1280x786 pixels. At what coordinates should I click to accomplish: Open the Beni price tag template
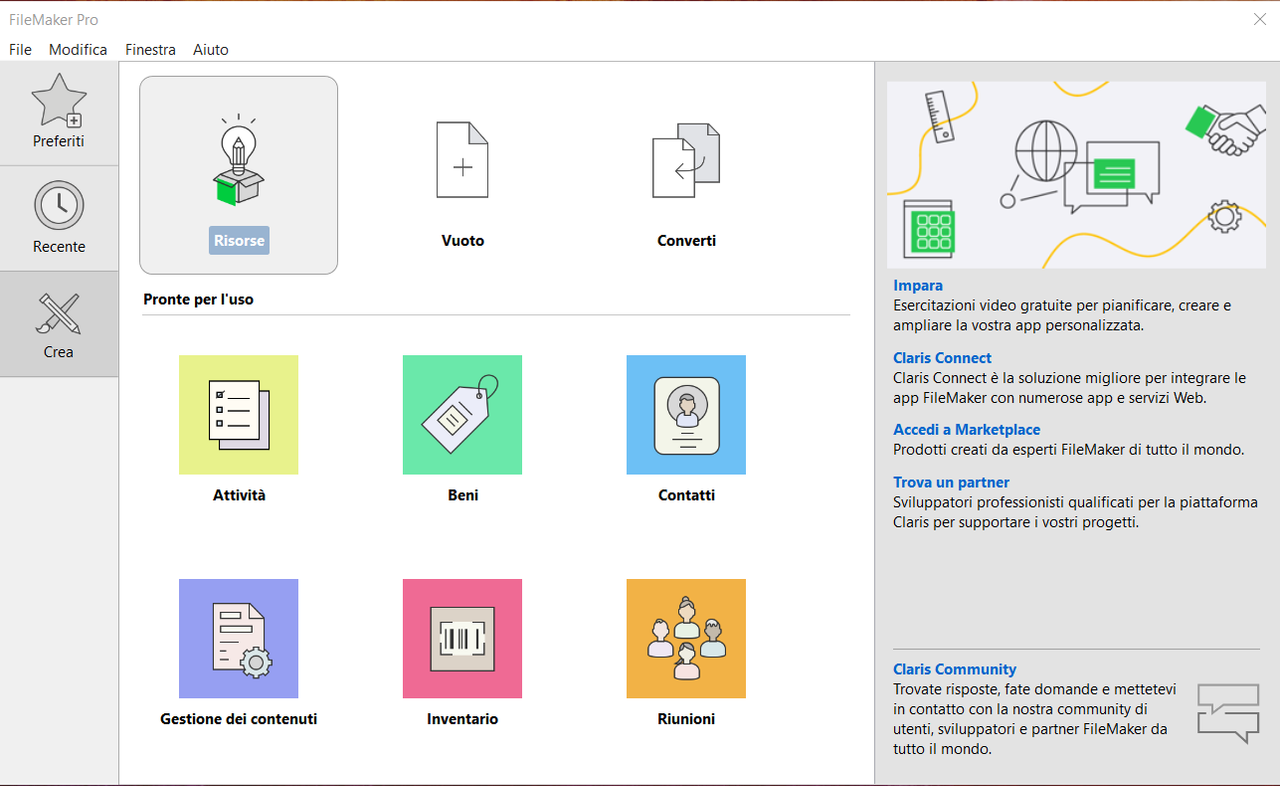point(462,414)
